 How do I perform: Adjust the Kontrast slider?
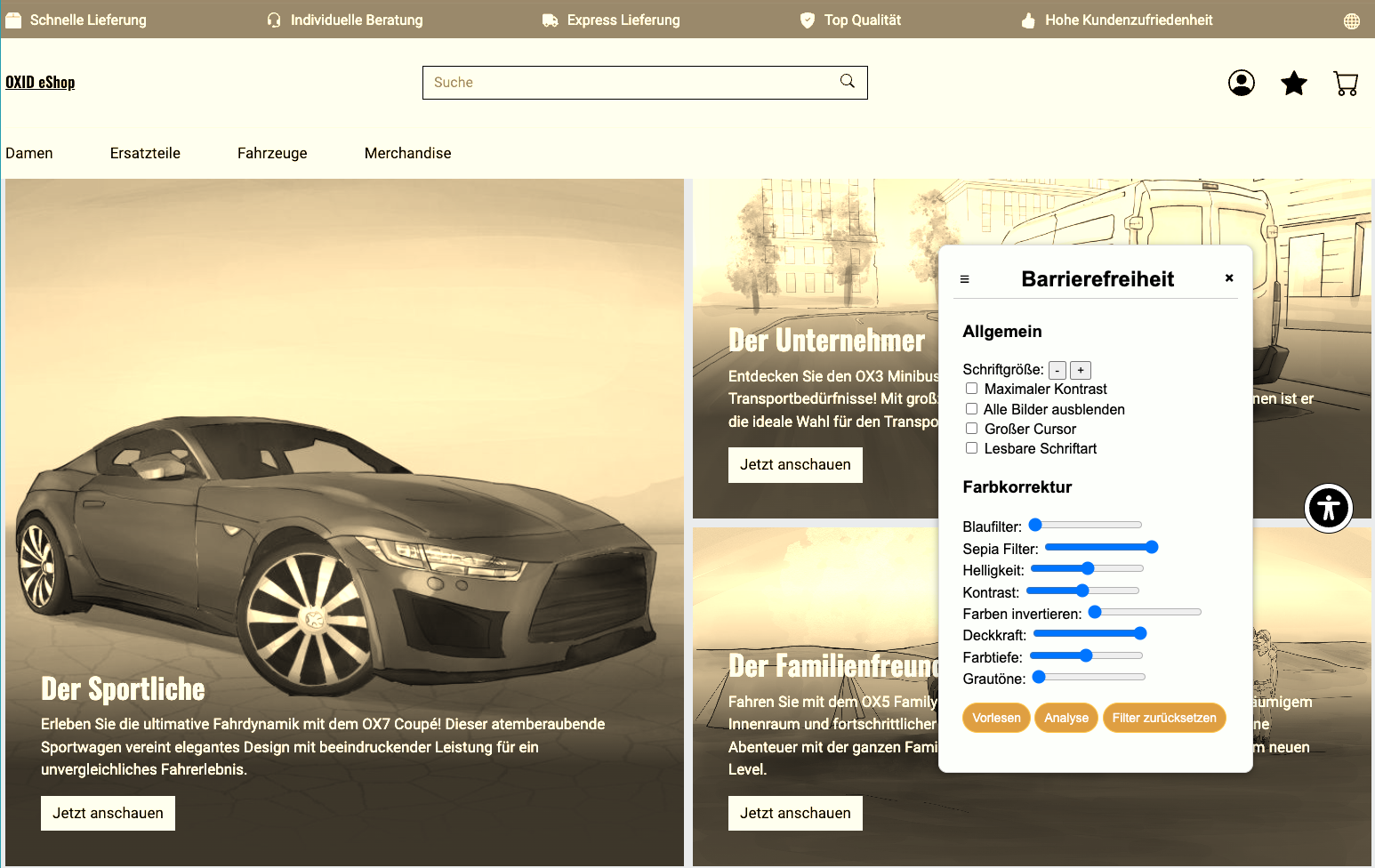[x=1082, y=591]
